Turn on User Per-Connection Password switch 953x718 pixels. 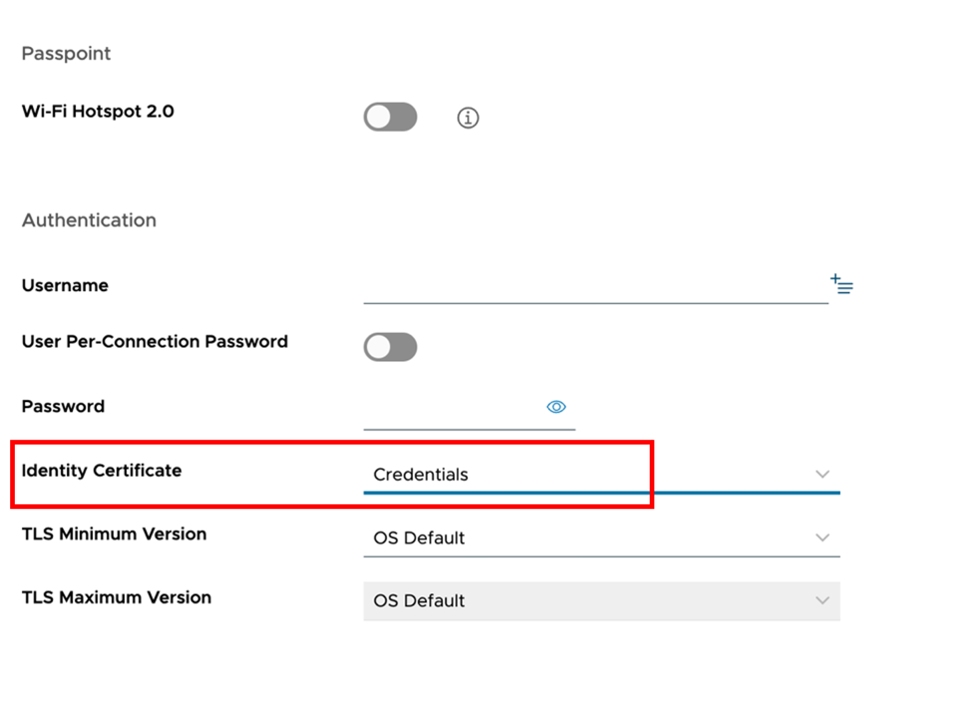(390, 347)
